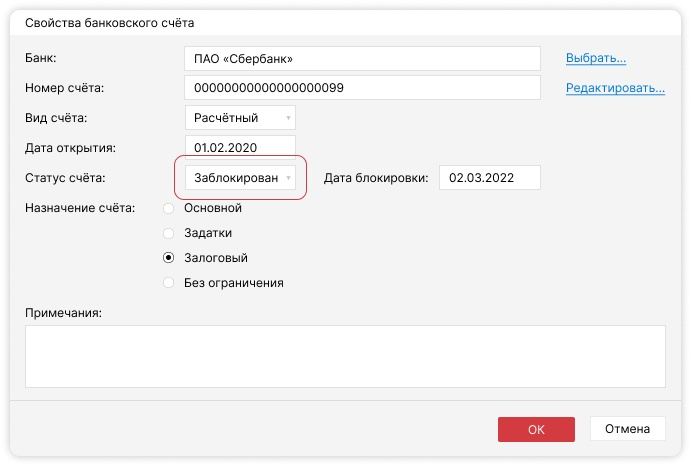This screenshot has height=466, width=691.
Task: Click the Отмена button
Action: click(x=628, y=429)
